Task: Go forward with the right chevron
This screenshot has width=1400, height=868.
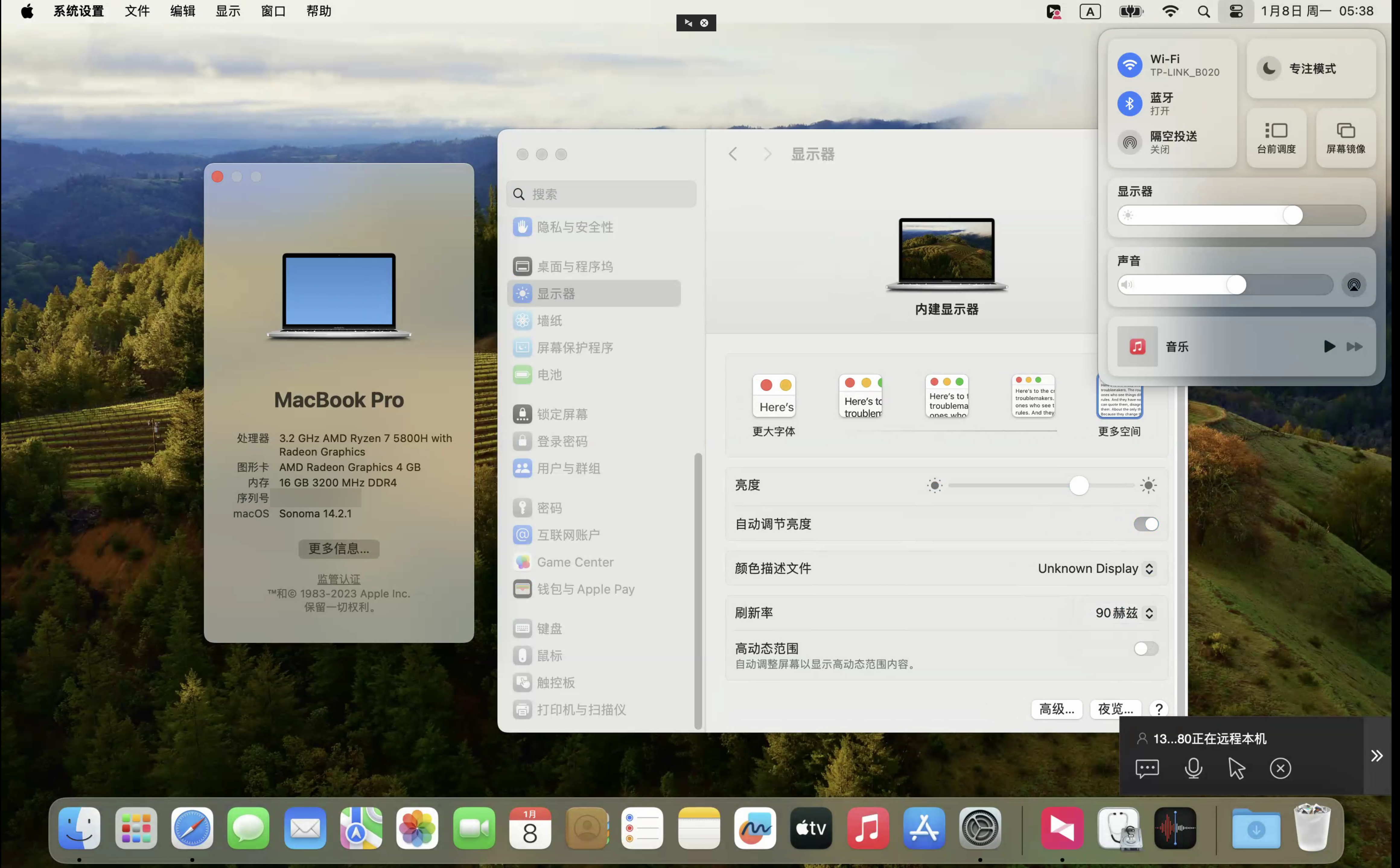Action: click(x=767, y=154)
